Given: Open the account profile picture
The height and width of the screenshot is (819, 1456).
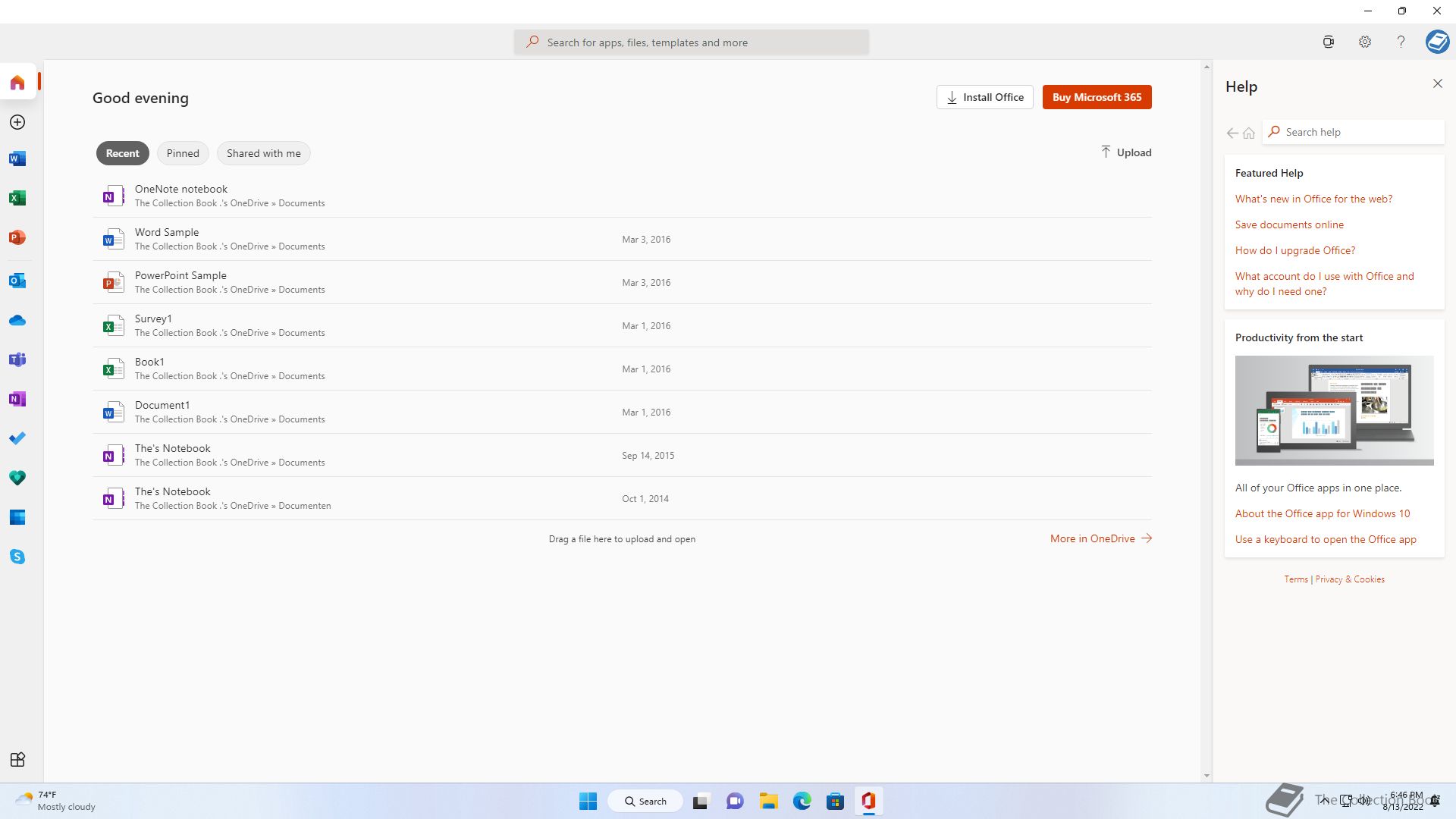Looking at the screenshot, I should point(1438,42).
